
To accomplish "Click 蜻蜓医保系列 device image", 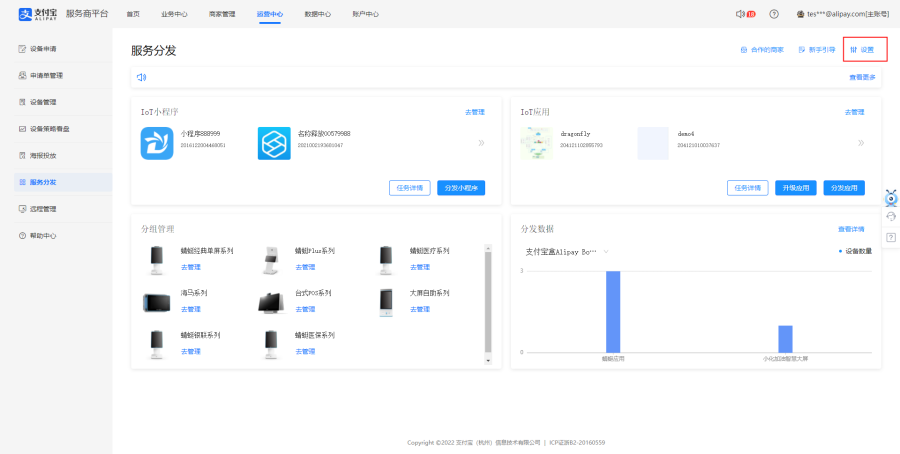I will click(270, 344).
